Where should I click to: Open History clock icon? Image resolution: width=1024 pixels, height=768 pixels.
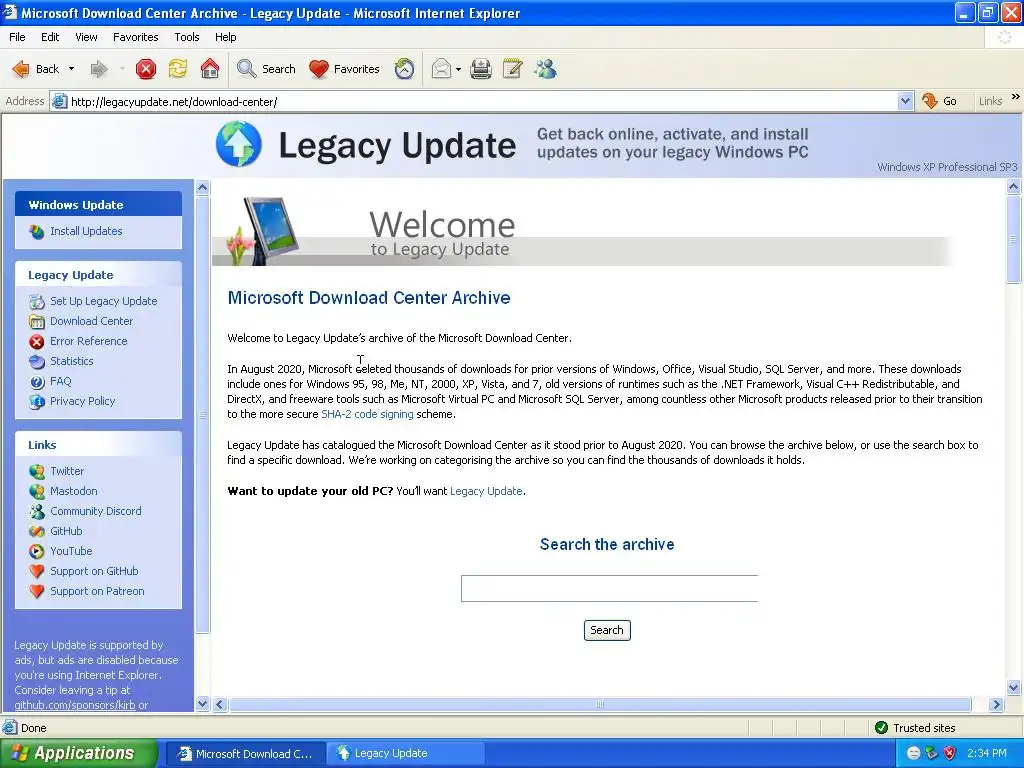(404, 69)
